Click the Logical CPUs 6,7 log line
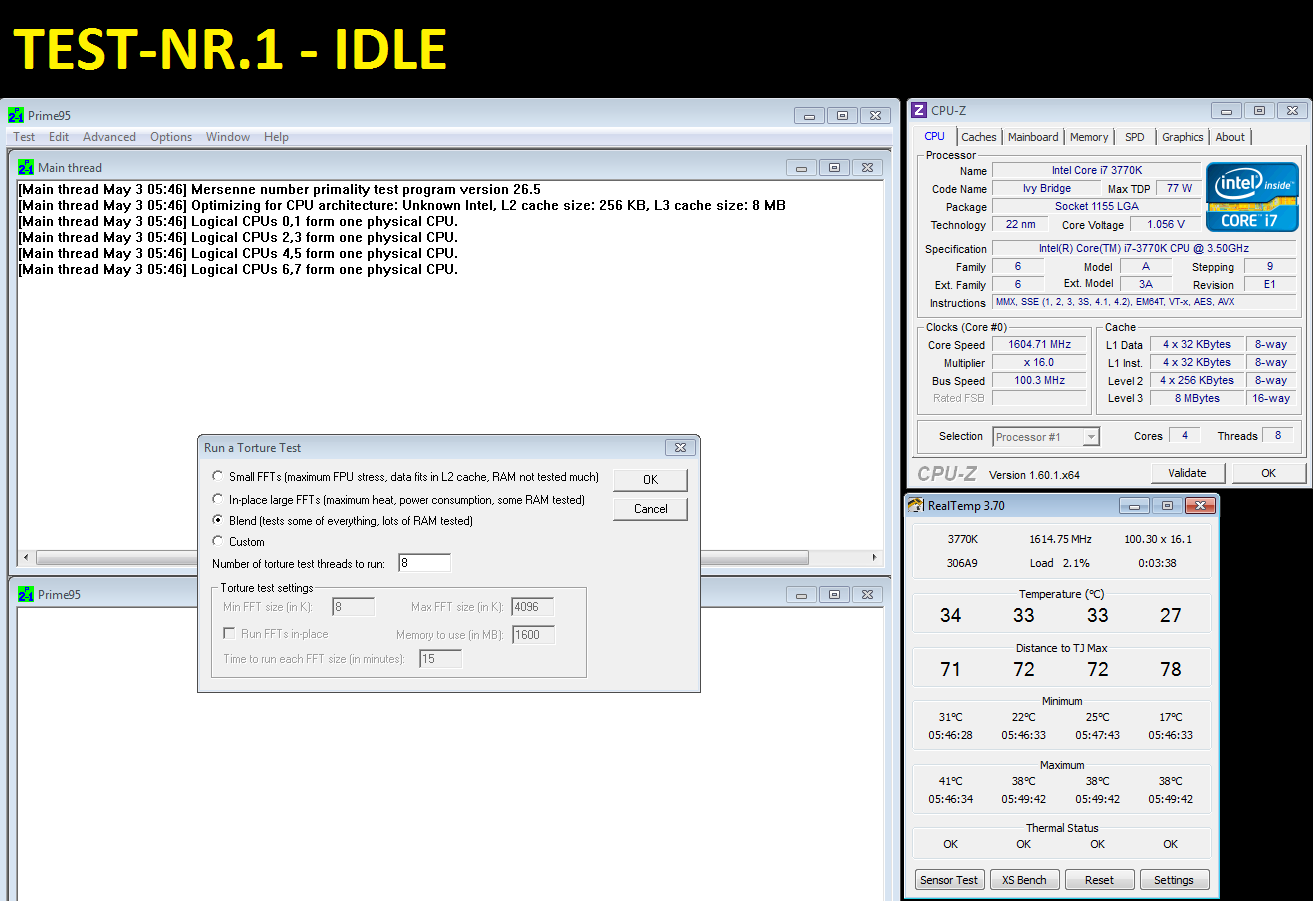Viewport: 1313px width, 901px height. click(x=238, y=269)
